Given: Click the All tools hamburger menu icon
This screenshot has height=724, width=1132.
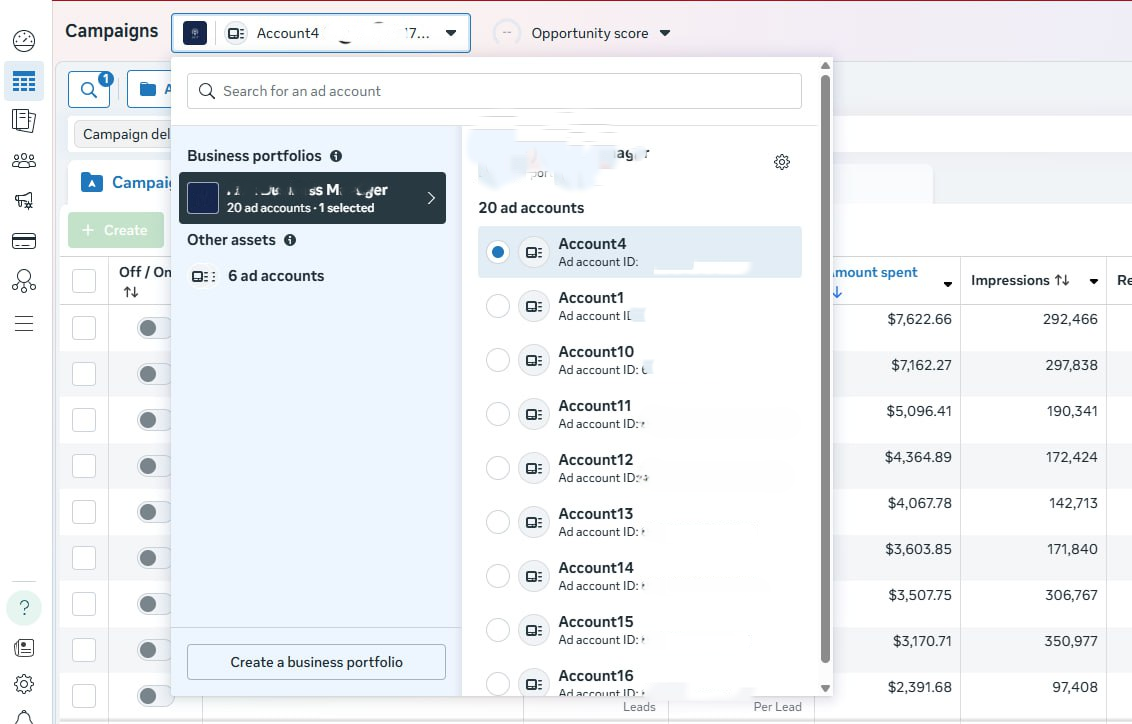Looking at the screenshot, I should [24, 323].
